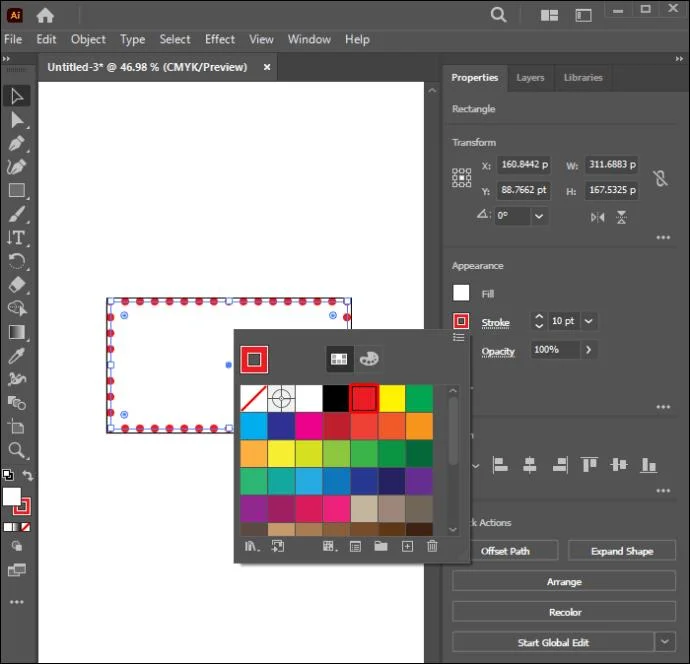Select the Direct Selection tool
Viewport: 690px width, 664px height.
click(16, 120)
